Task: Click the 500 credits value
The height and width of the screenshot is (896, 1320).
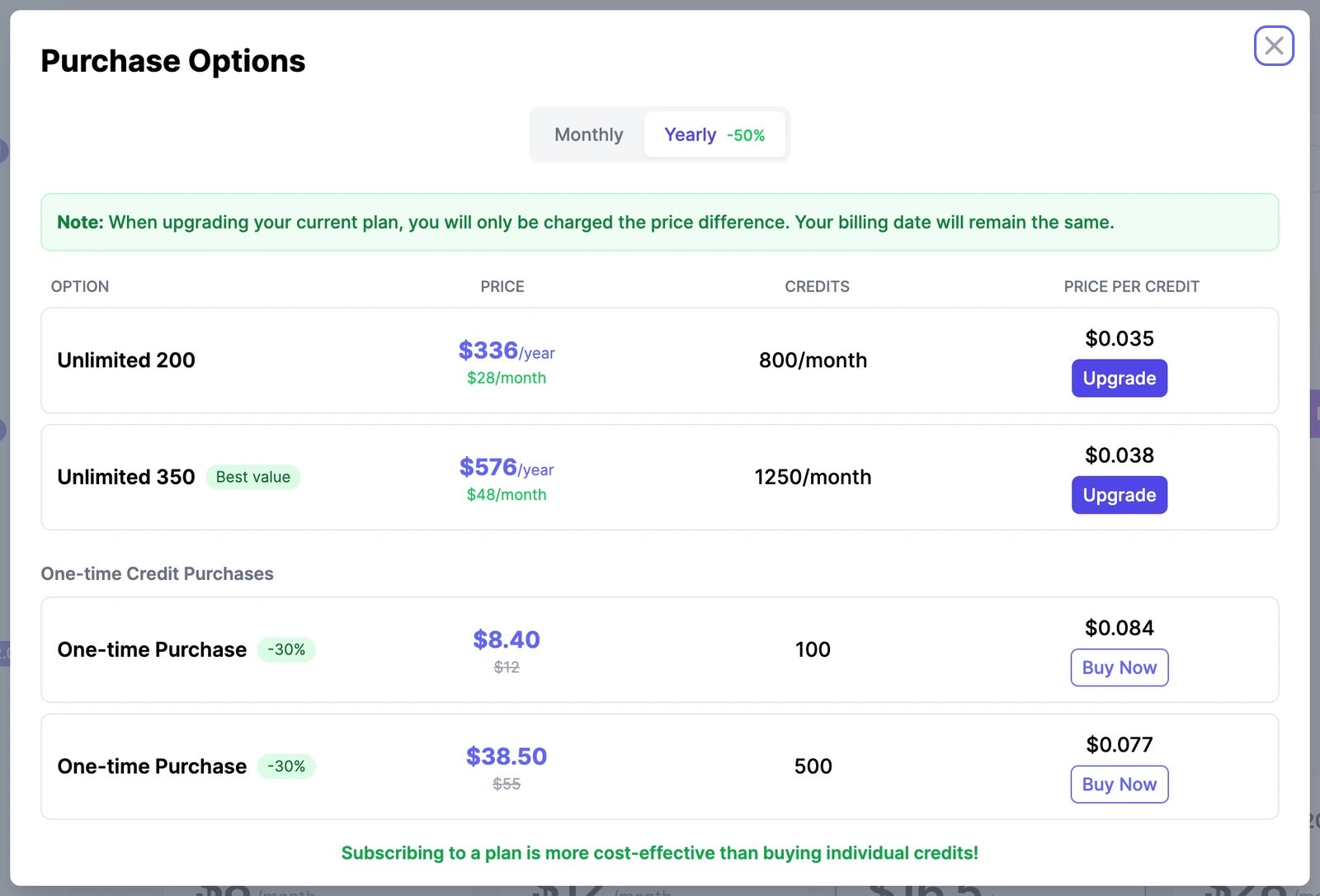Action: click(813, 766)
